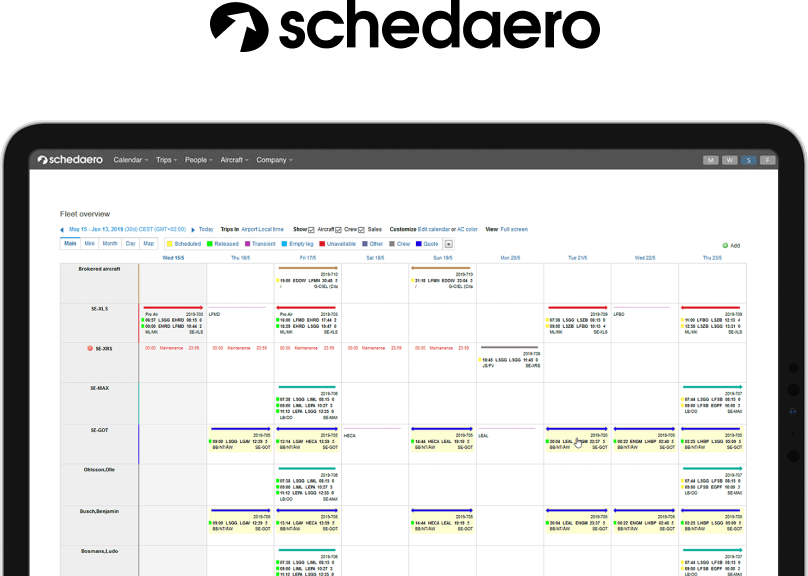Switch to the Main view tab
808x576 pixels.
[70, 244]
